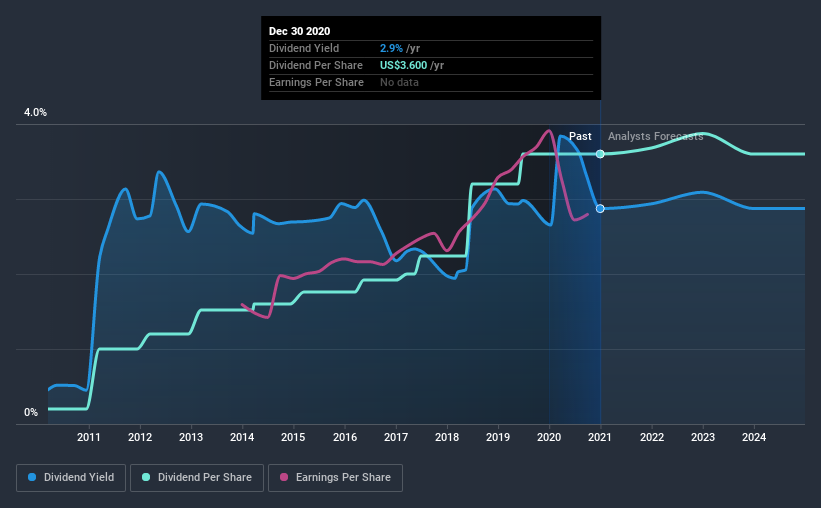The image size is (821, 508).
Task: Click the 2020 x-axis label
Action: pyautogui.click(x=549, y=437)
